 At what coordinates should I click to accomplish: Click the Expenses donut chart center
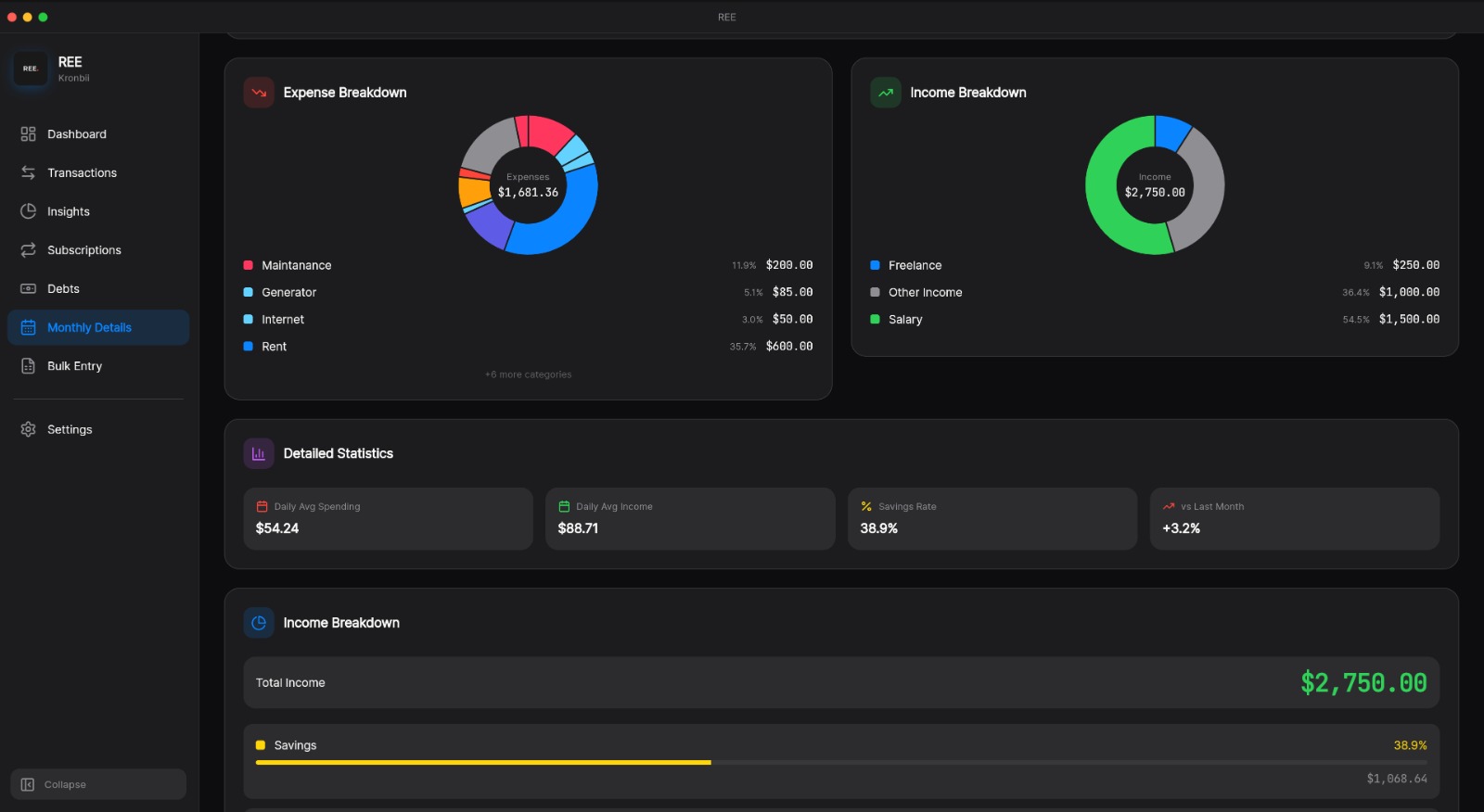tap(528, 185)
